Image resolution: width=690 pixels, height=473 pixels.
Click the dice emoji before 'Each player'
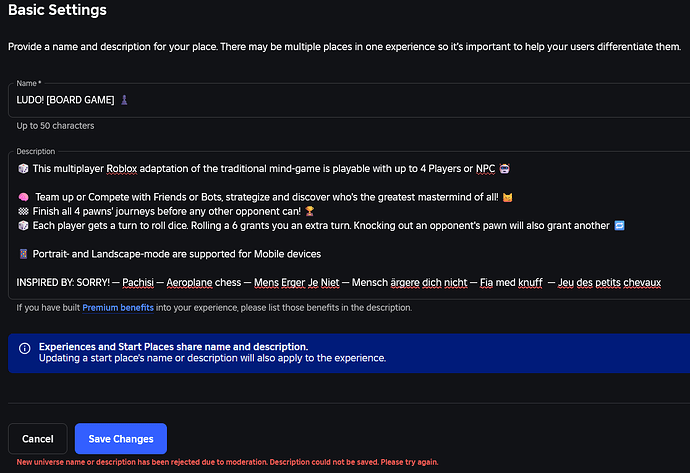pos(23,225)
